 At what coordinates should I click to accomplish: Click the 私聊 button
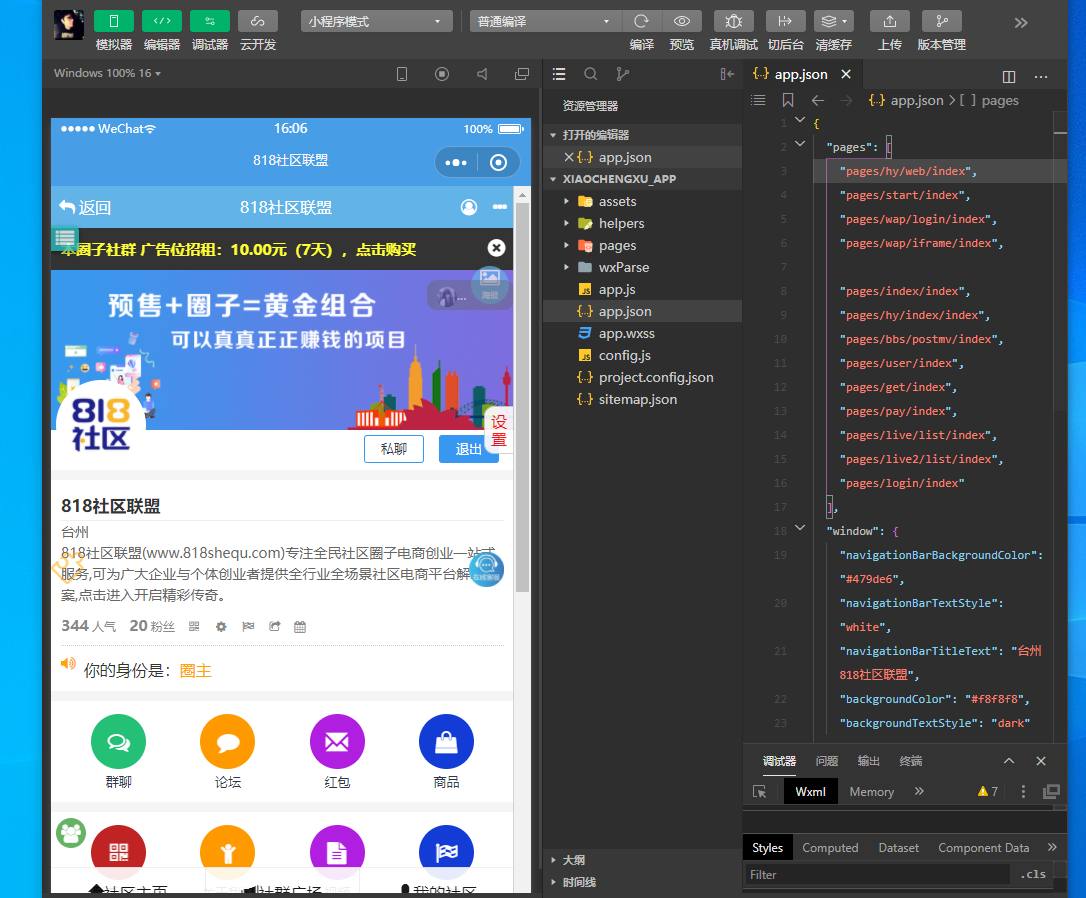[x=394, y=449]
